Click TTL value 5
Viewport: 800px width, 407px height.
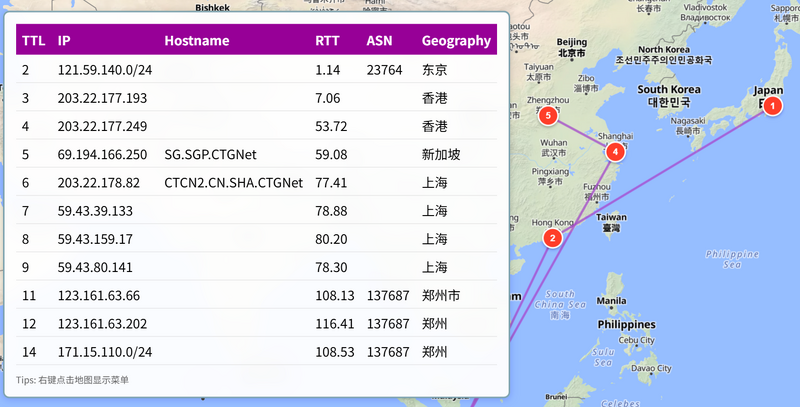(26, 154)
